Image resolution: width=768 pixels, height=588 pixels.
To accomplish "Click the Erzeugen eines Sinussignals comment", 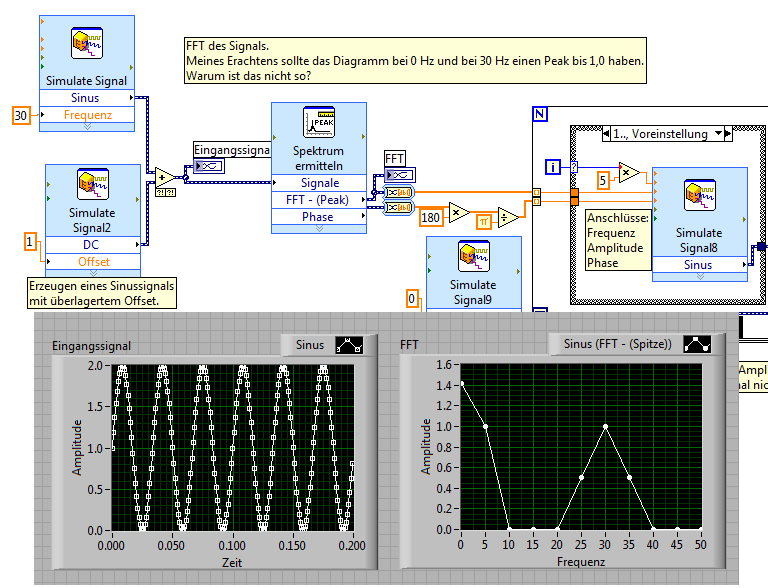I will [102, 293].
